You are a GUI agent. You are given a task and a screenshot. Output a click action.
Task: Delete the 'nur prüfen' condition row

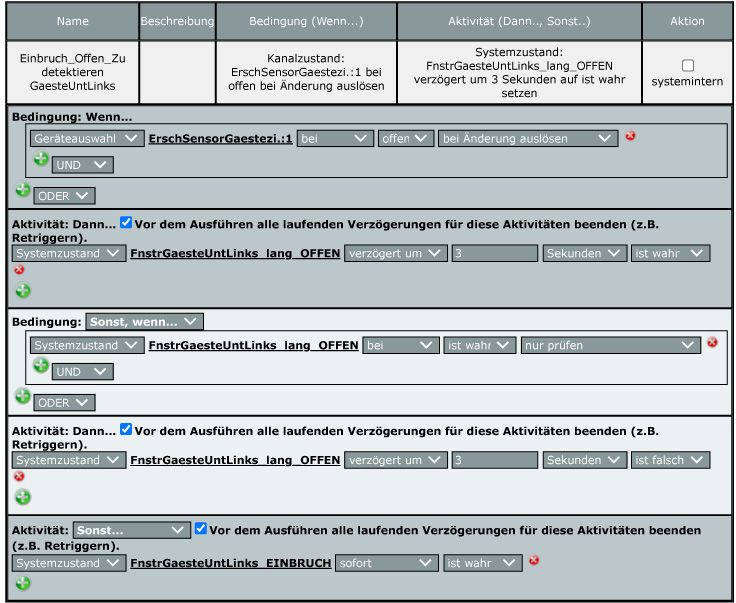712,343
